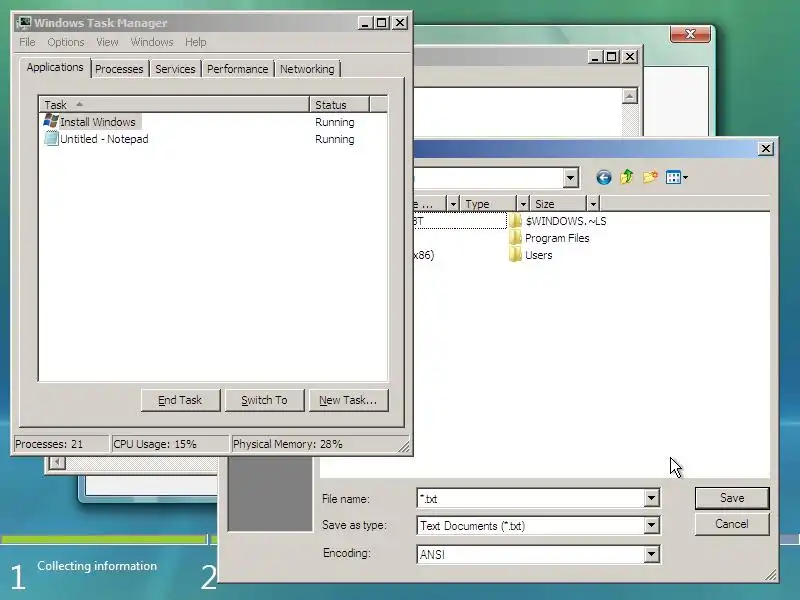The width and height of the screenshot is (800, 600).
Task: Select the Program Files folder
Action: click(549, 238)
